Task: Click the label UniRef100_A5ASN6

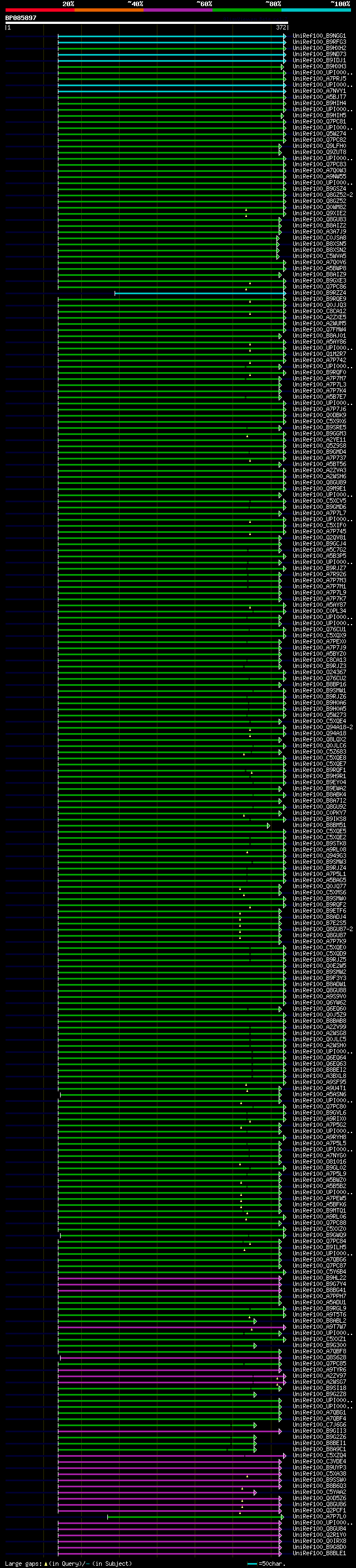Action: (x=319, y=1094)
